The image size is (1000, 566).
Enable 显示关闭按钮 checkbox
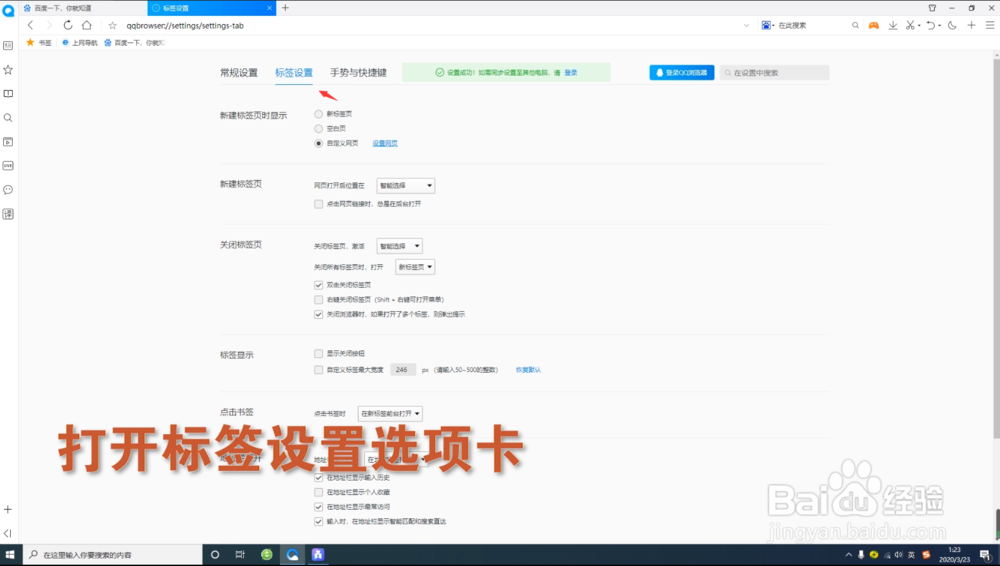pyautogui.click(x=318, y=353)
